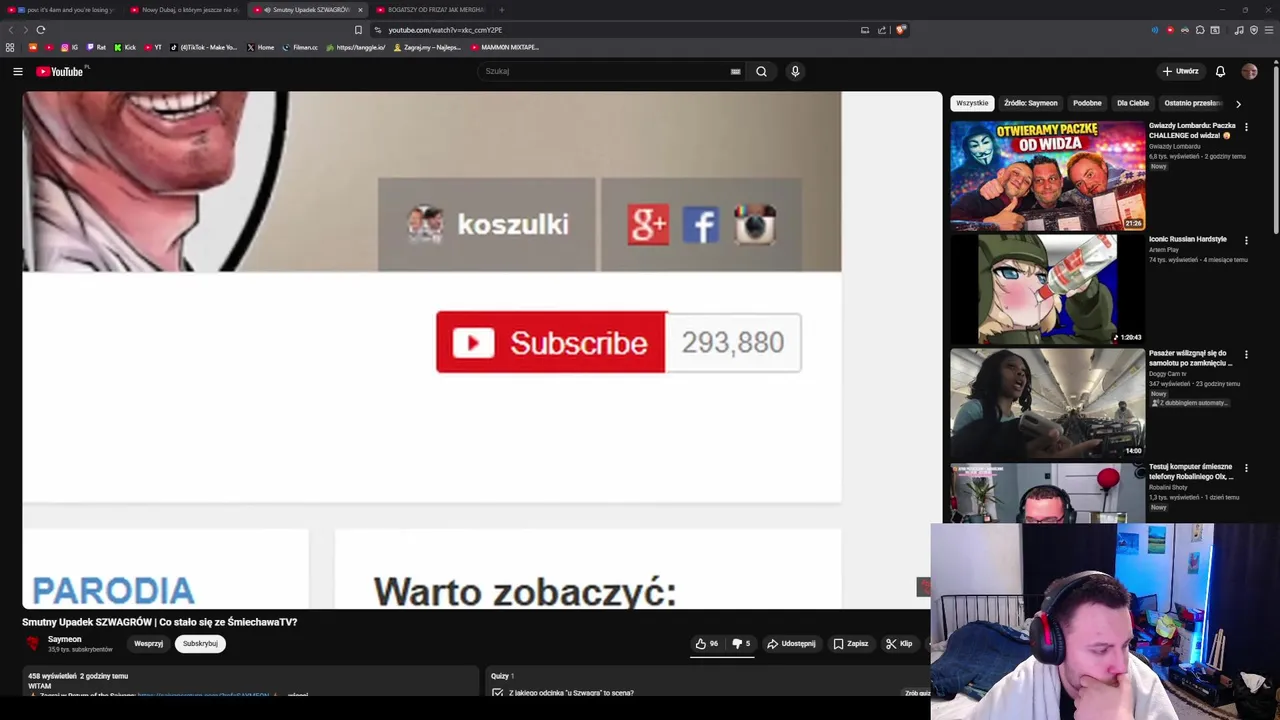This screenshot has width=1280, height=720.
Task: Open the Filman.cc bookmark
Action: [300, 47]
